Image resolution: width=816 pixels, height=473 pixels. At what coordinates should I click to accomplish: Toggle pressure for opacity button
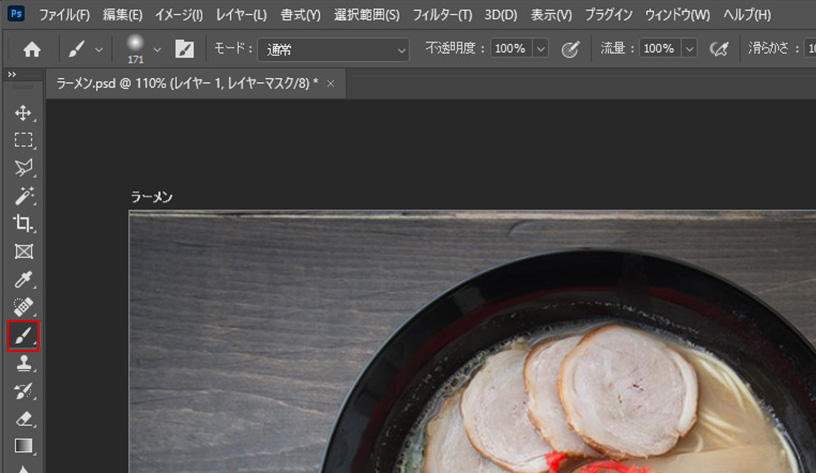pos(570,49)
